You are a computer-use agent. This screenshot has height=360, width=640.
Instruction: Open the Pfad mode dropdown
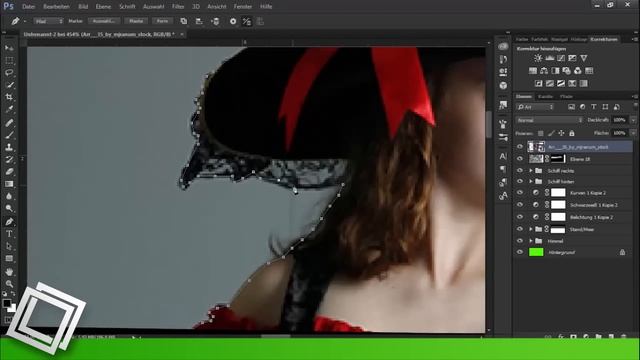tap(48, 21)
